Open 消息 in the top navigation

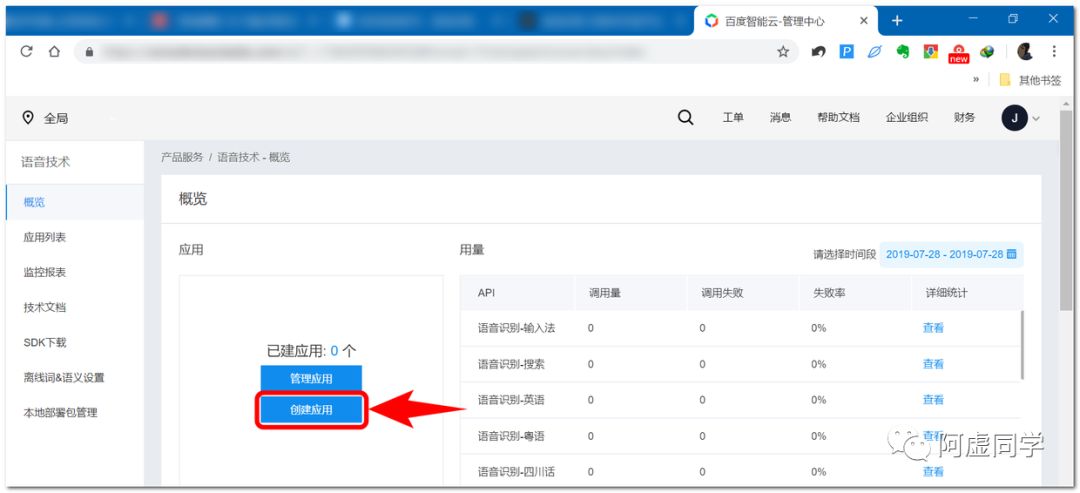click(x=780, y=118)
